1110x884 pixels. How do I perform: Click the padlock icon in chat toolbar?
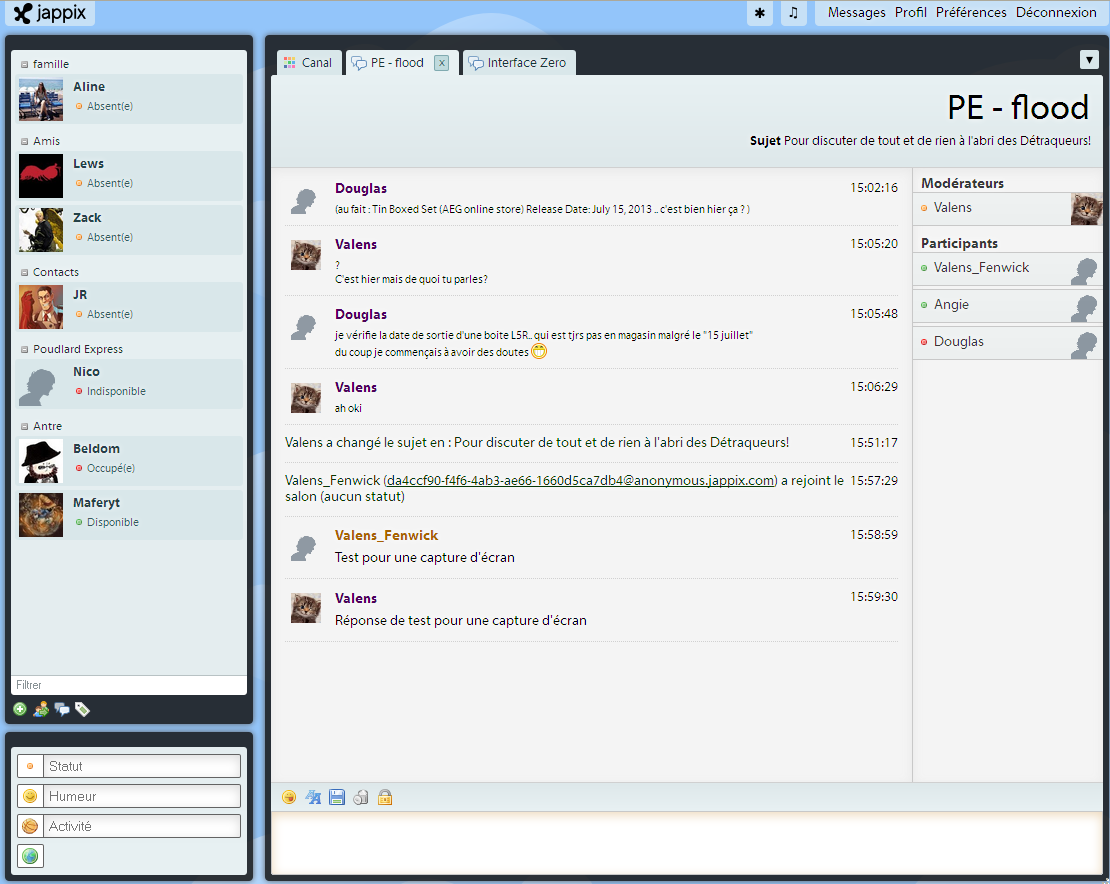tap(385, 797)
